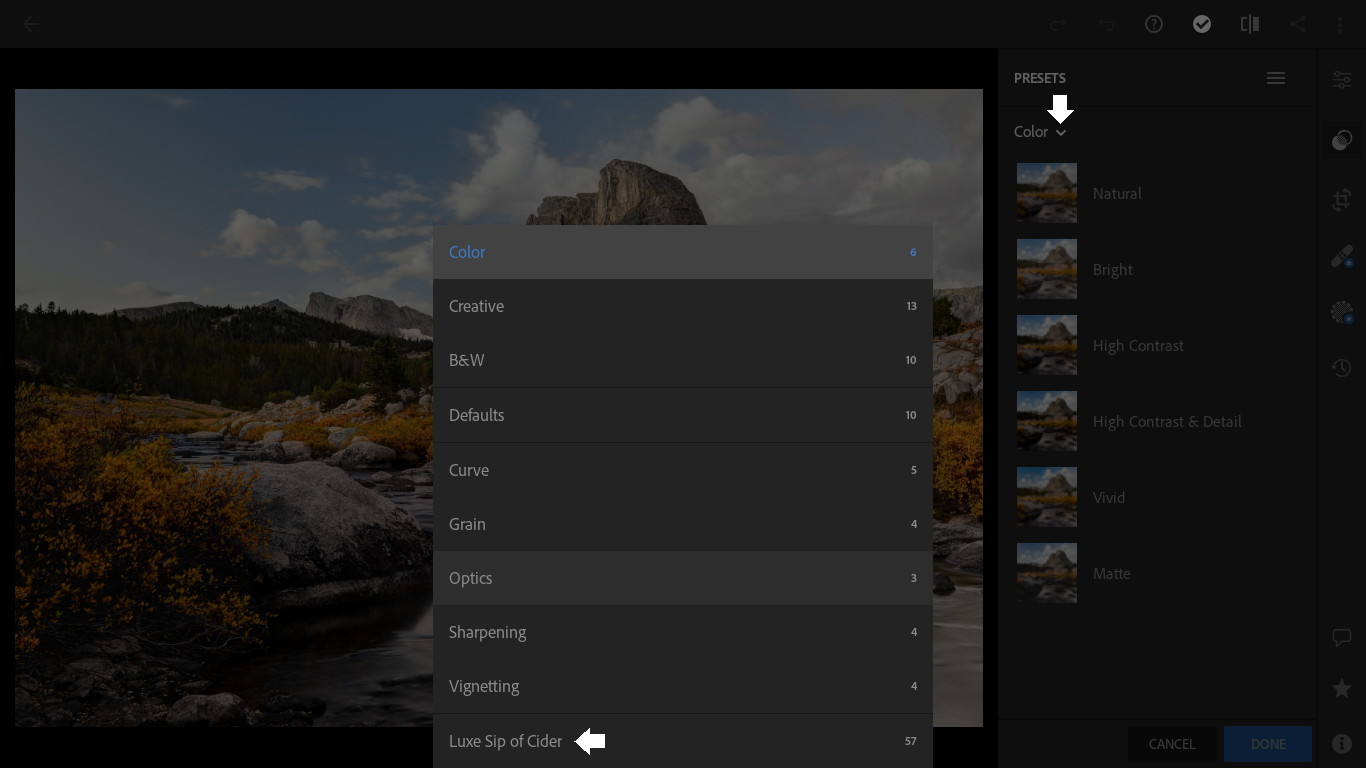The width and height of the screenshot is (1366, 768).
Task: Select the Color group in list
Action: (x=683, y=252)
